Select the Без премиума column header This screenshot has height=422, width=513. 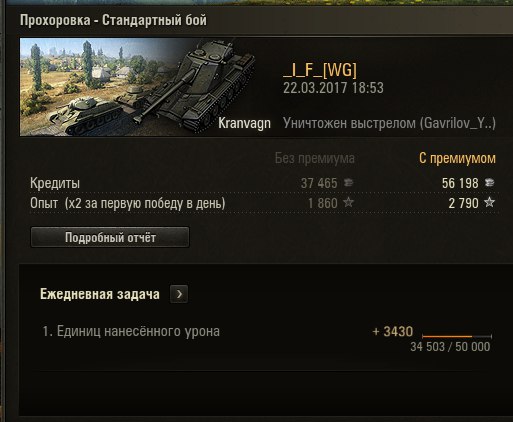point(315,158)
